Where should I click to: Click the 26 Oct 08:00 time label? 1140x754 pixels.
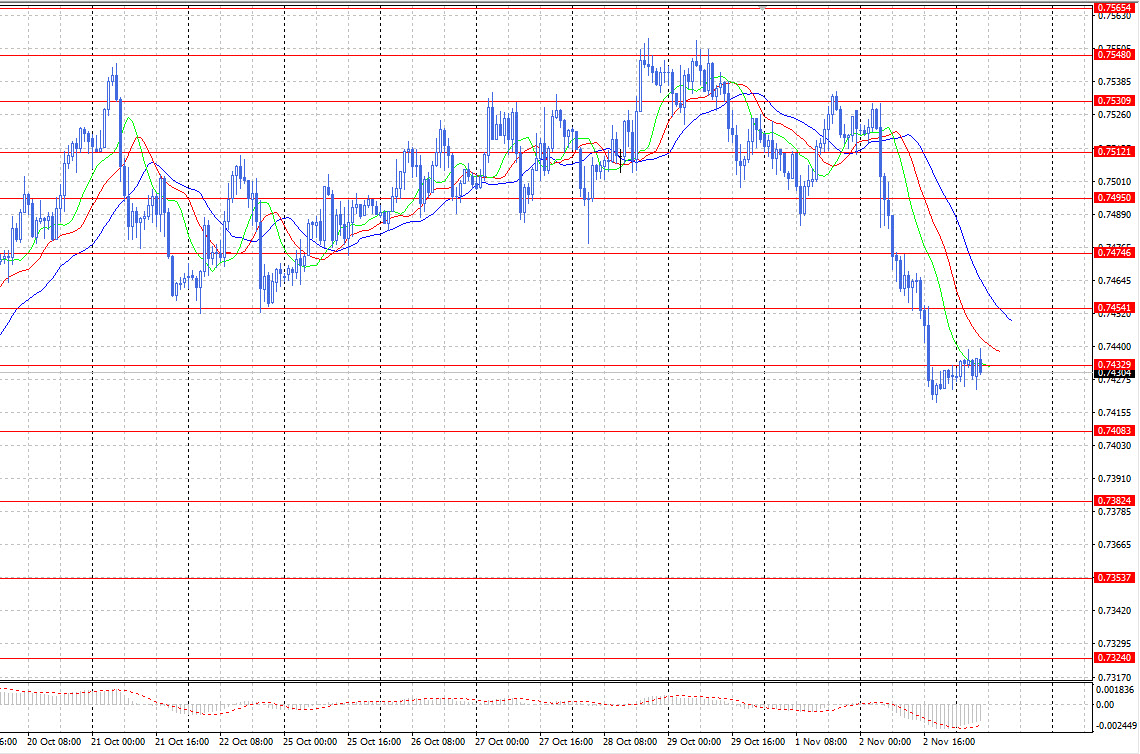click(438, 742)
